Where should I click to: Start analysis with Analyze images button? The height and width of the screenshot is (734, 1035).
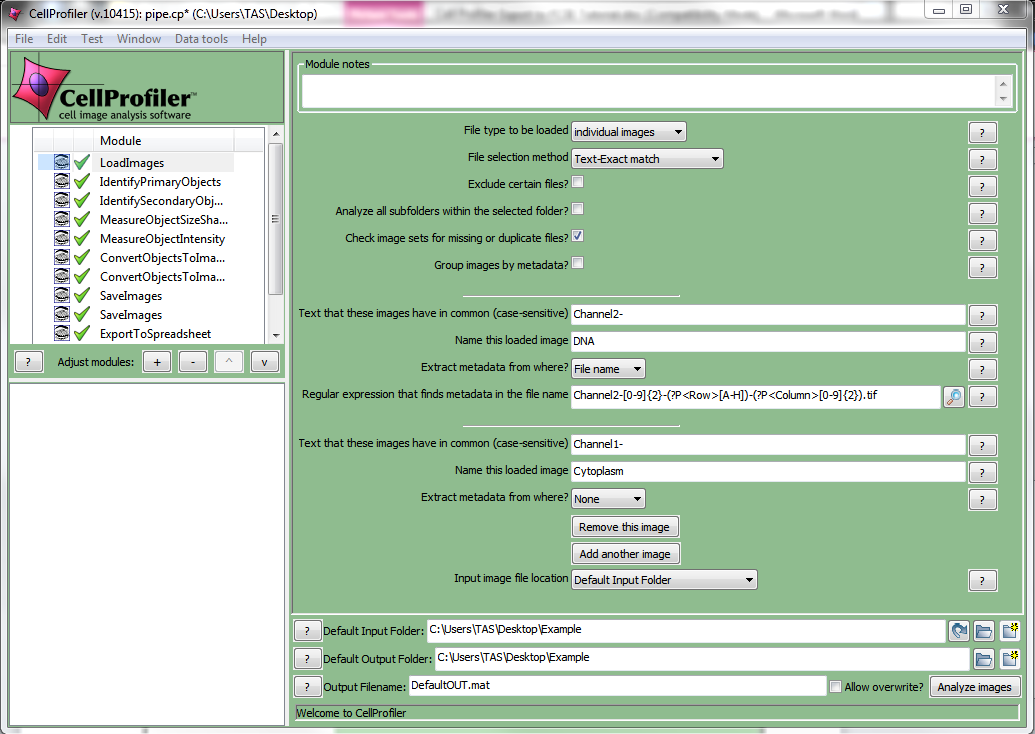point(974,686)
